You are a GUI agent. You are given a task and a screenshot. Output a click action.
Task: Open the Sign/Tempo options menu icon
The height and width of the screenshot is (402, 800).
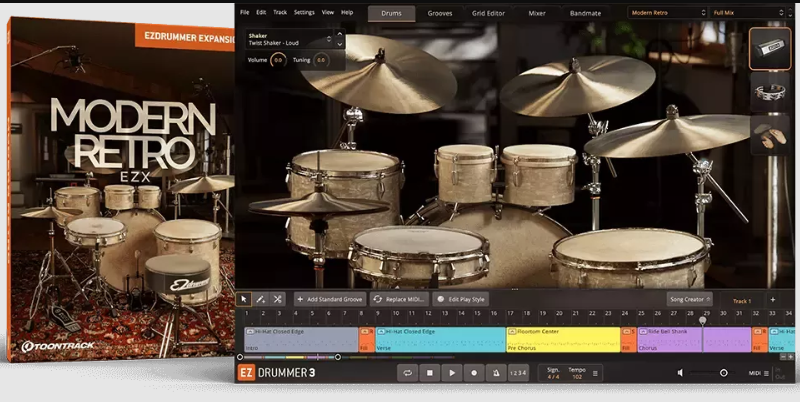tap(595, 373)
